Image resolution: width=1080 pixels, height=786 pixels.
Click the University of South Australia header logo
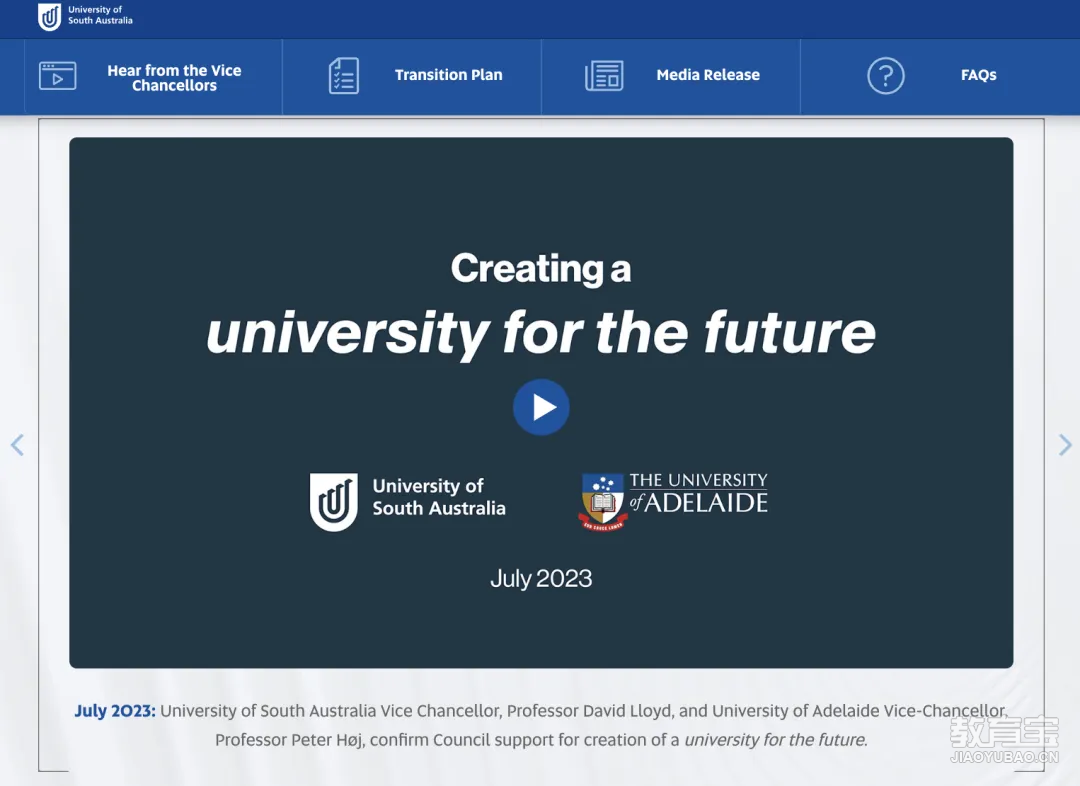(x=85, y=16)
